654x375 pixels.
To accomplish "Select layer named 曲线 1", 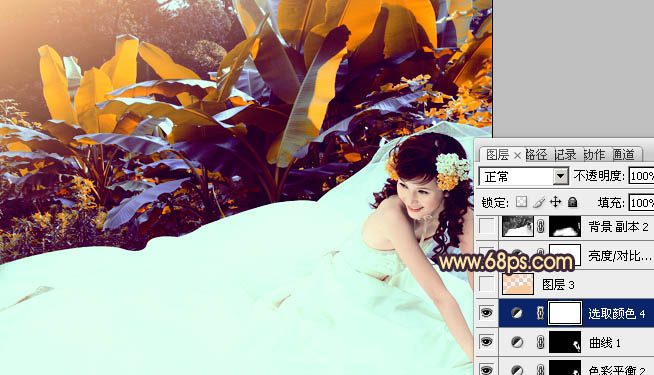I will (x=605, y=343).
